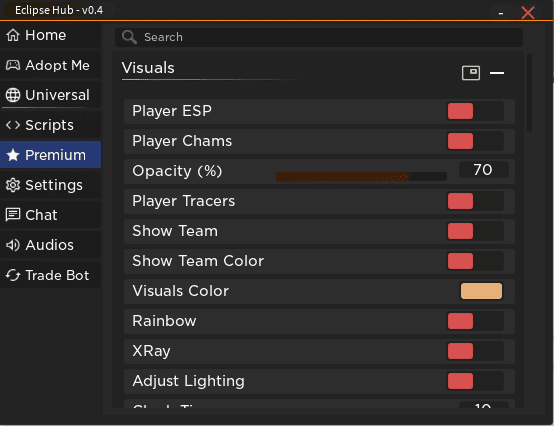Click the Eclipse Hub - v0.4 title text
Viewport: 554px width, 426px height.
click(59, 10)
